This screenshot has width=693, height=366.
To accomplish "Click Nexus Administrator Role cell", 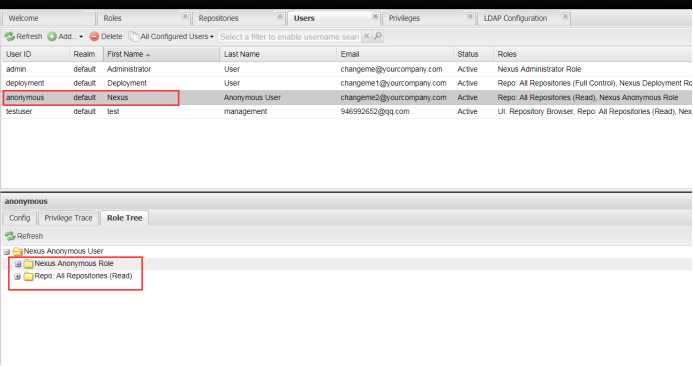I will click(x=539, y=69).
